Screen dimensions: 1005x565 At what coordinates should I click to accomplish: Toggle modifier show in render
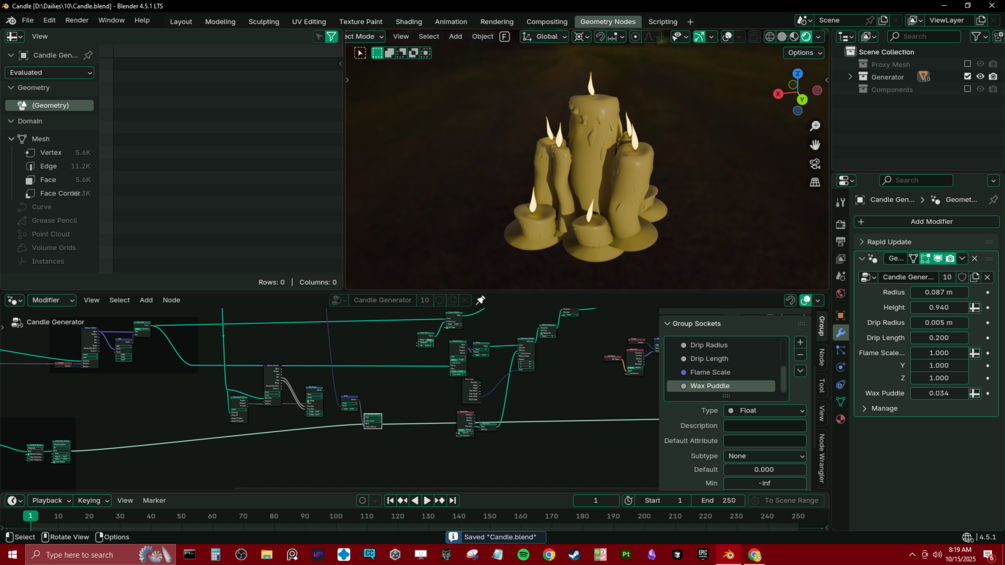[x=950, y=258]
